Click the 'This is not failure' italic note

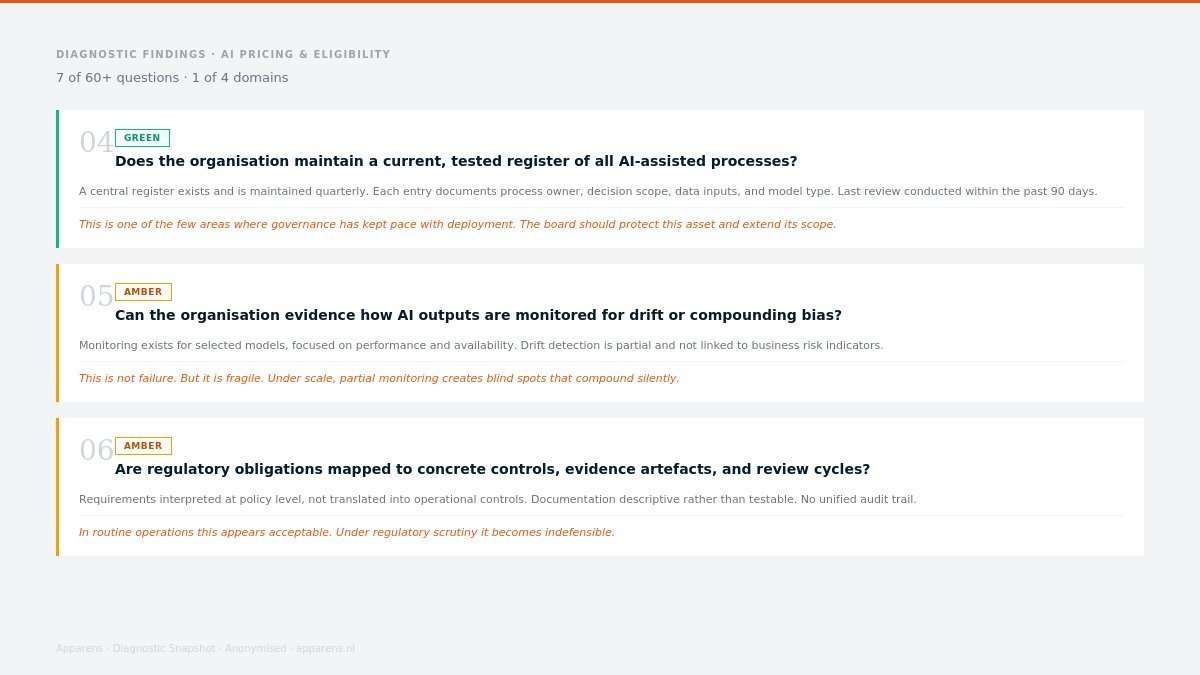tap(379, 379)
